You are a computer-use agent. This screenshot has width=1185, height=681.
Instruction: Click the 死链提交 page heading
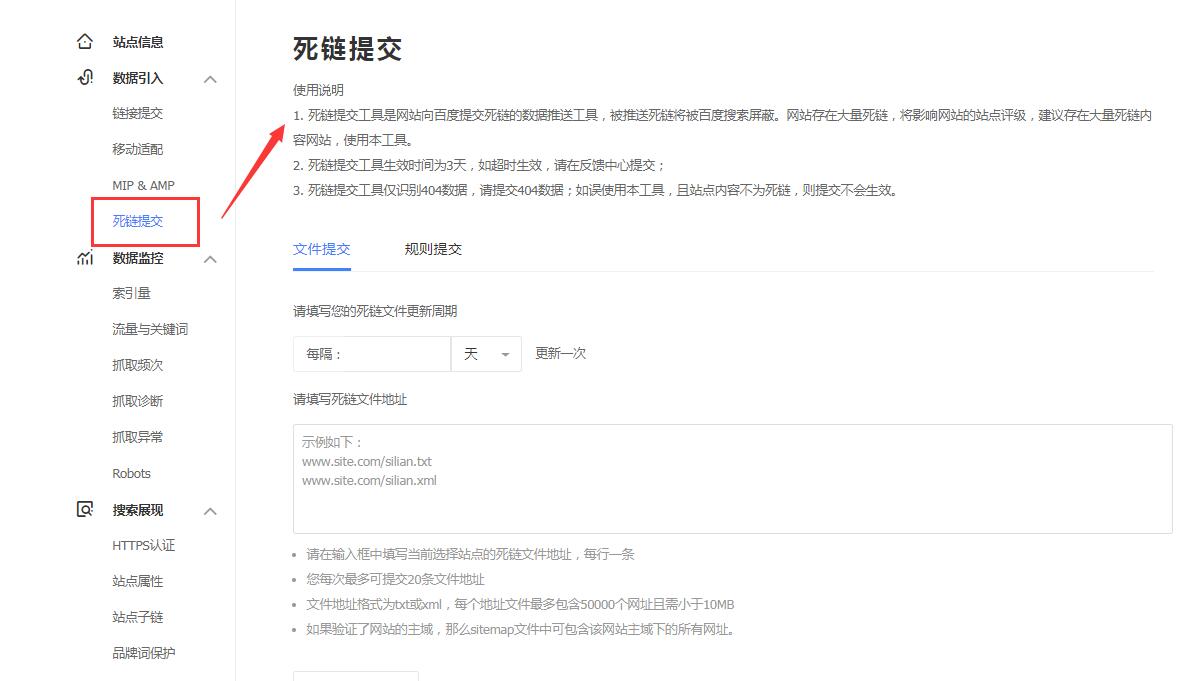pos(348,49)
